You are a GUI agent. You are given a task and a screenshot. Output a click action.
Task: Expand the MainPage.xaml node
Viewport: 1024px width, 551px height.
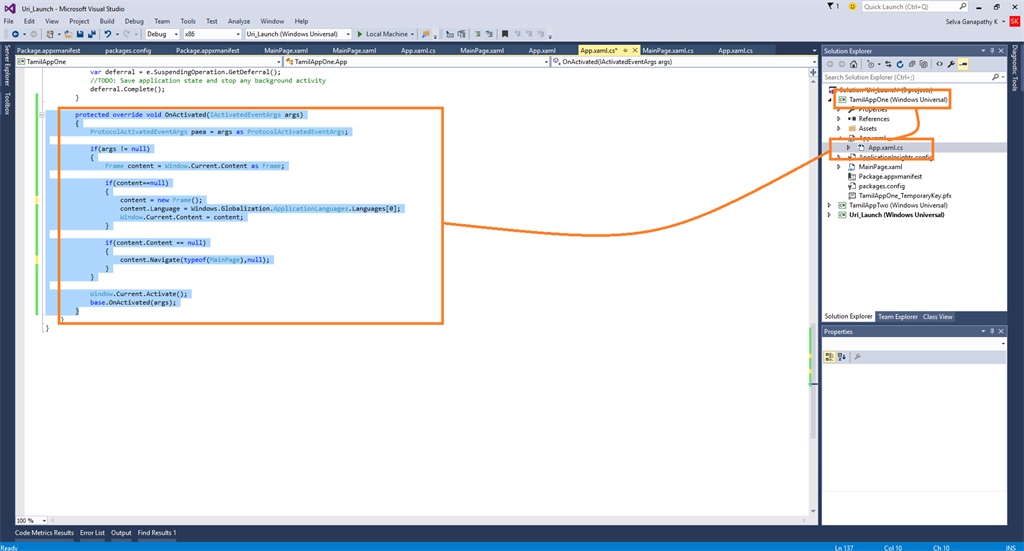pyautogui.click(x=839, y=167)
